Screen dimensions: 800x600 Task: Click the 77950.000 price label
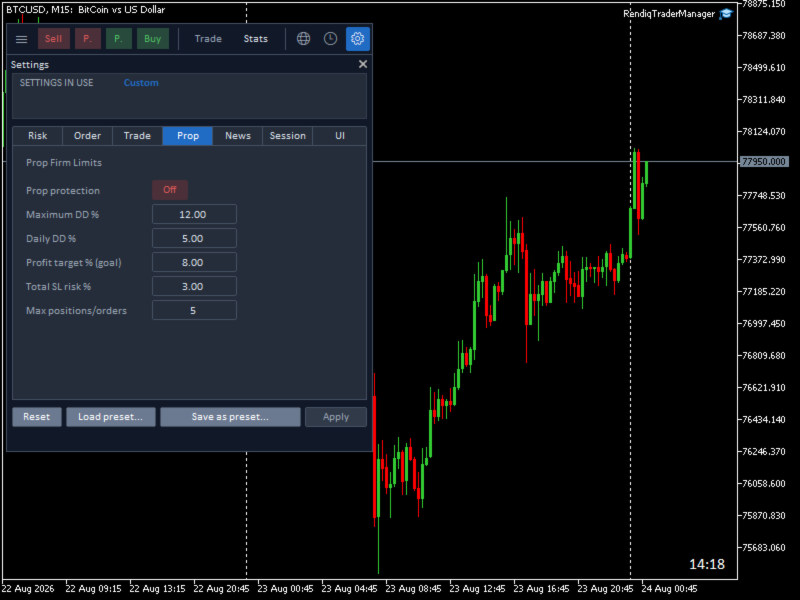point(764,162)
